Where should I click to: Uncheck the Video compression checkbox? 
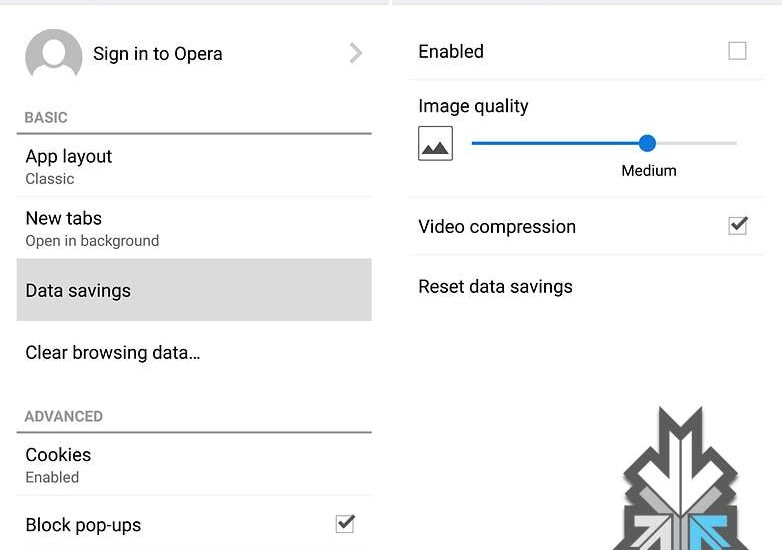[737, 226]
